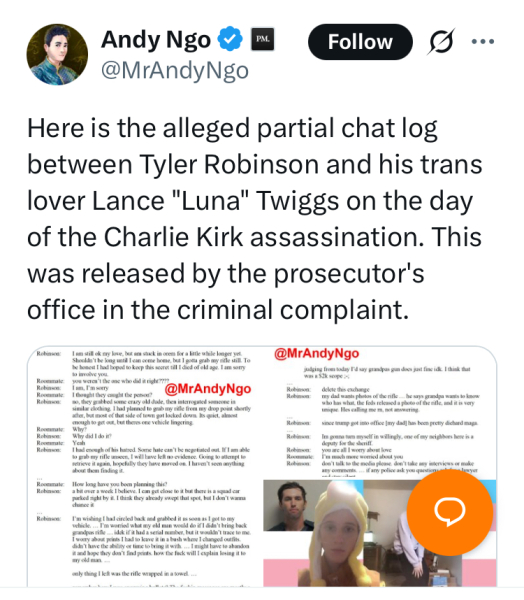The image size is (524, 600).
Task: Follow the Andy Ngo account
Action: click(360, 41)
